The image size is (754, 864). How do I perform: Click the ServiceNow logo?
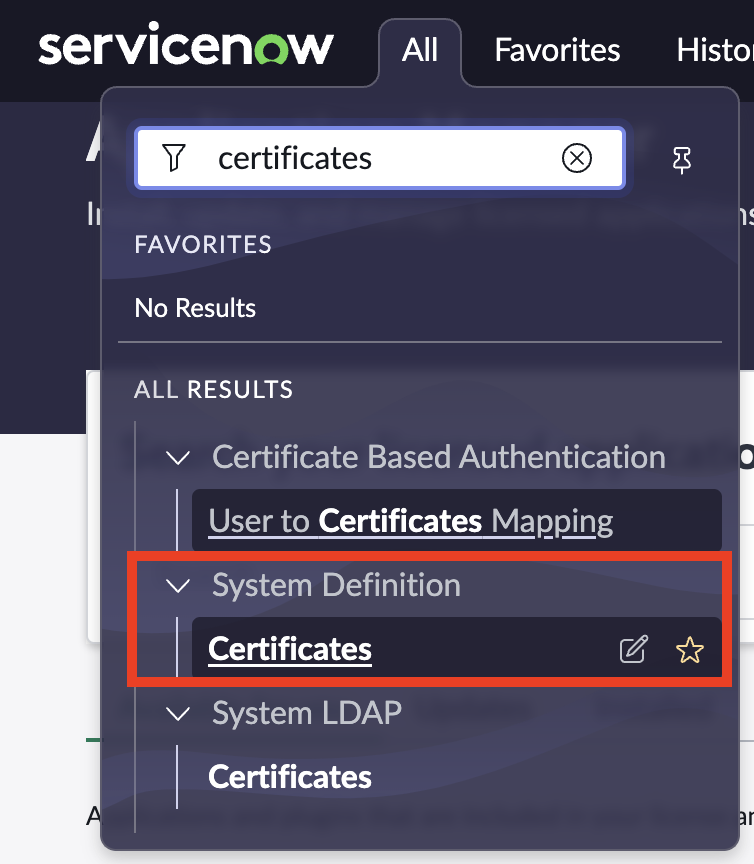[x=186, y=44]
